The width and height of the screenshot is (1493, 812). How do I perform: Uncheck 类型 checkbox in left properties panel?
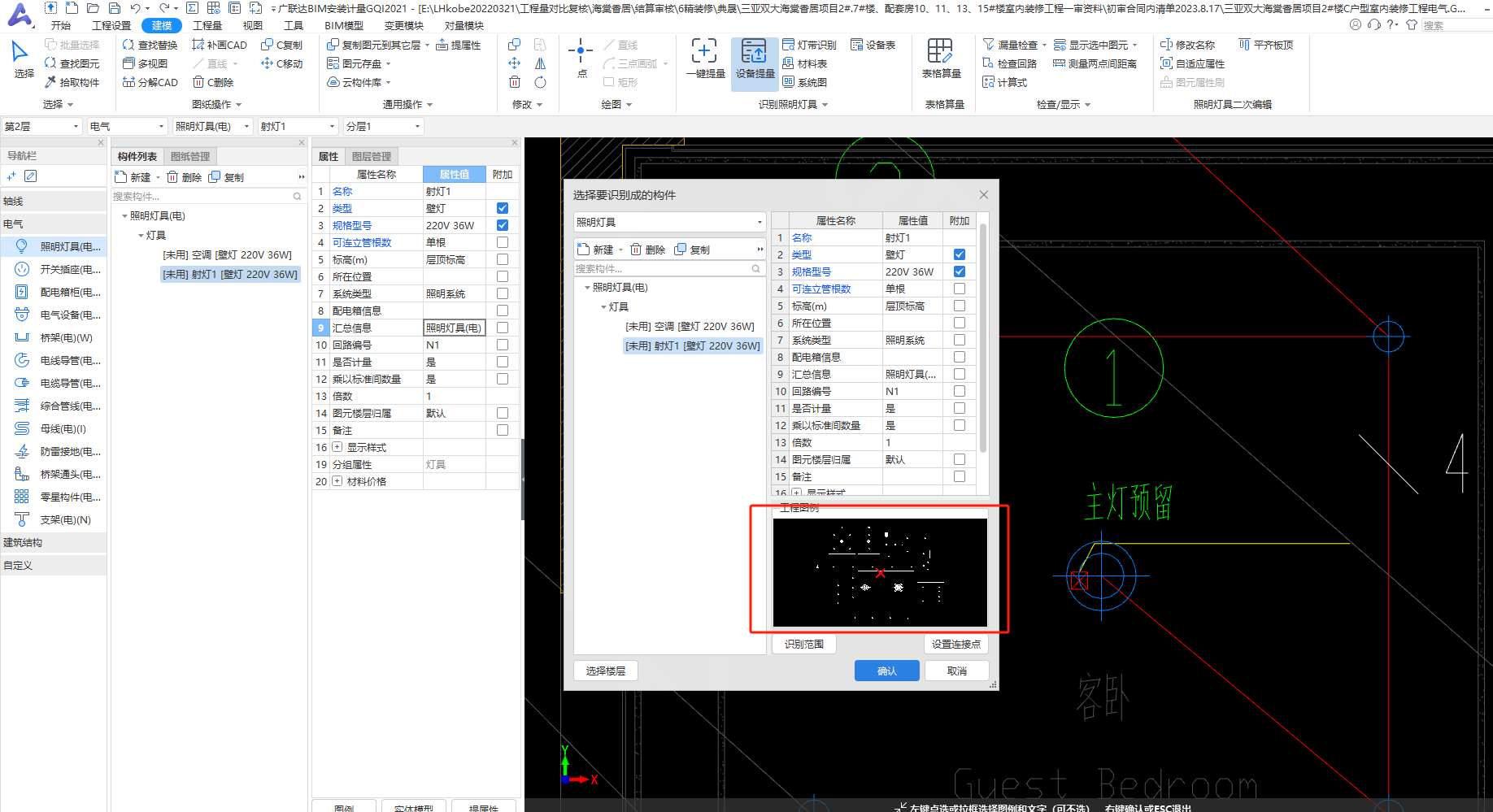click(503, 208)
